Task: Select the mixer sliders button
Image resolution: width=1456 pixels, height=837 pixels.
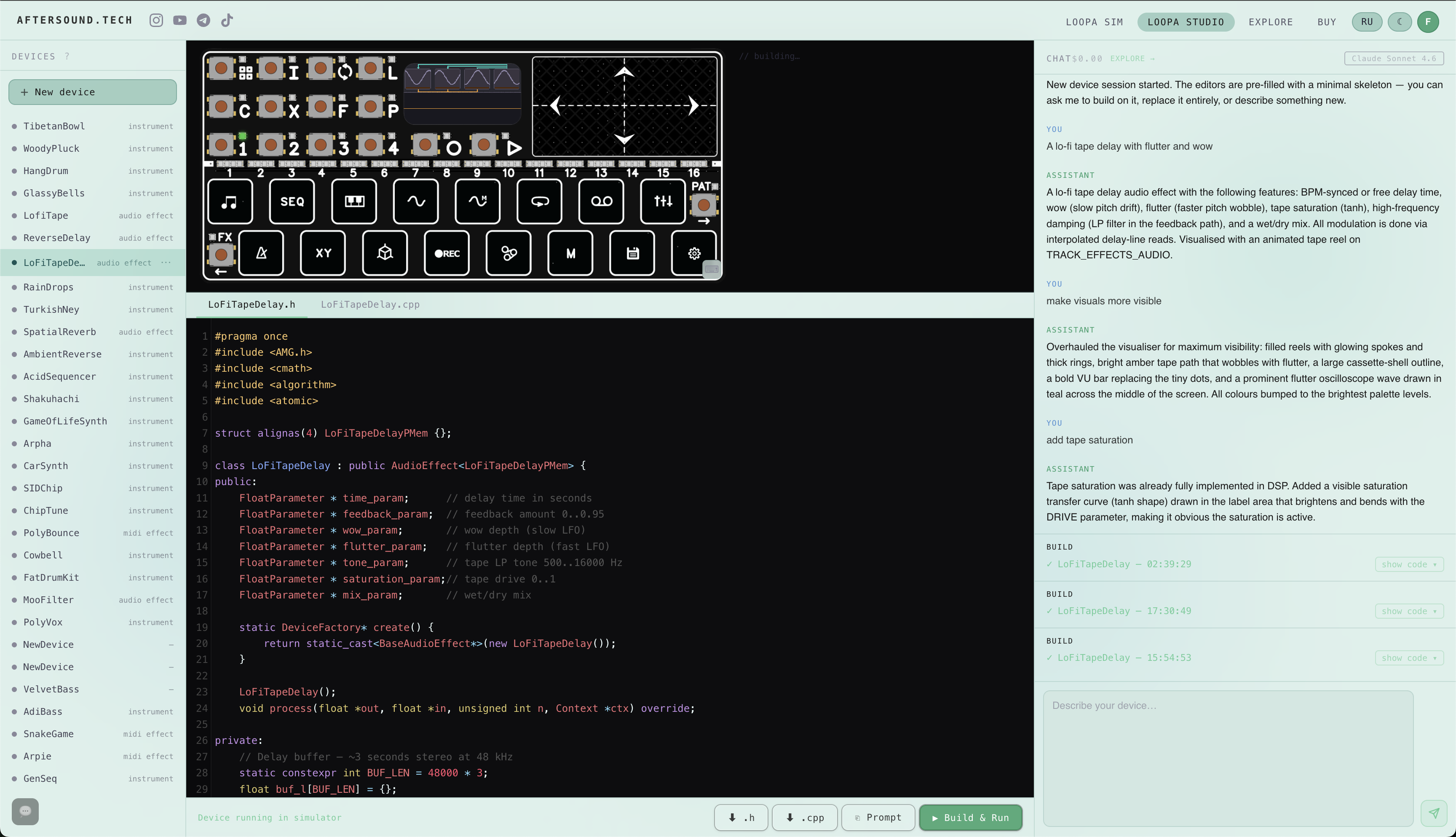Action: tap(663, 201)
